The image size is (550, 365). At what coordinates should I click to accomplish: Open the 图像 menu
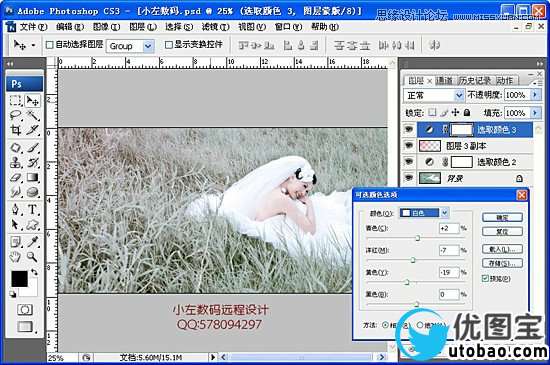coord(106,27)
